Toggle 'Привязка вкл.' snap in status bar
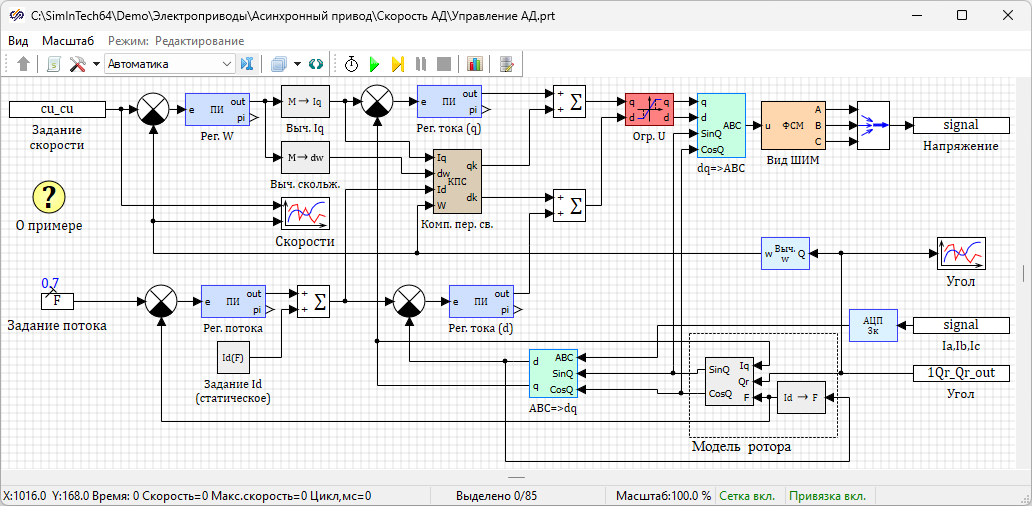Viewport: 1032px width, 506px height. (x=826, y=495)
